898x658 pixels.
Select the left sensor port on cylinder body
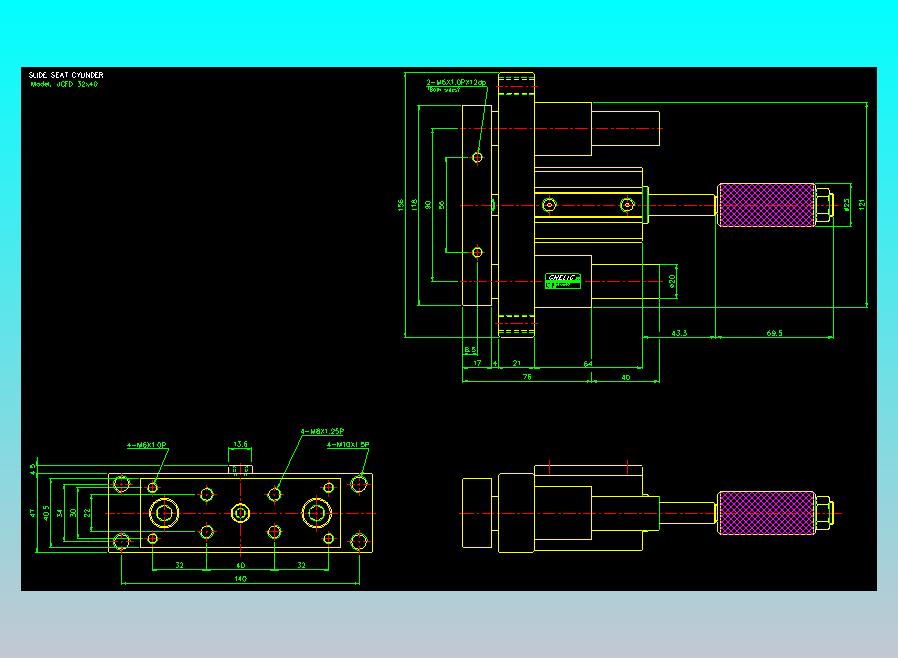click(549, 205)
